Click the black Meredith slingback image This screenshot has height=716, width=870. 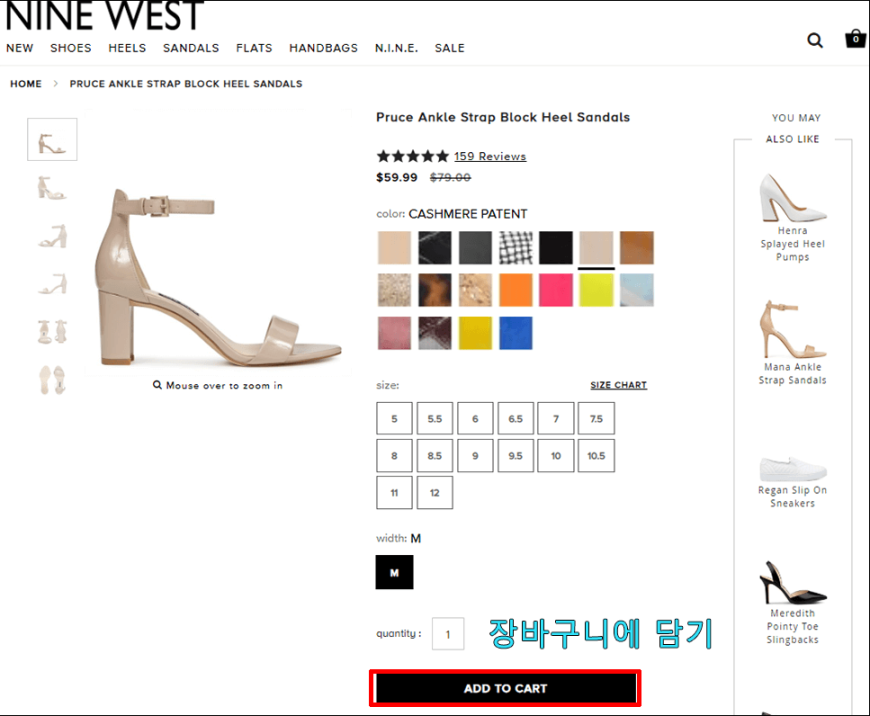tap(792, 582)
